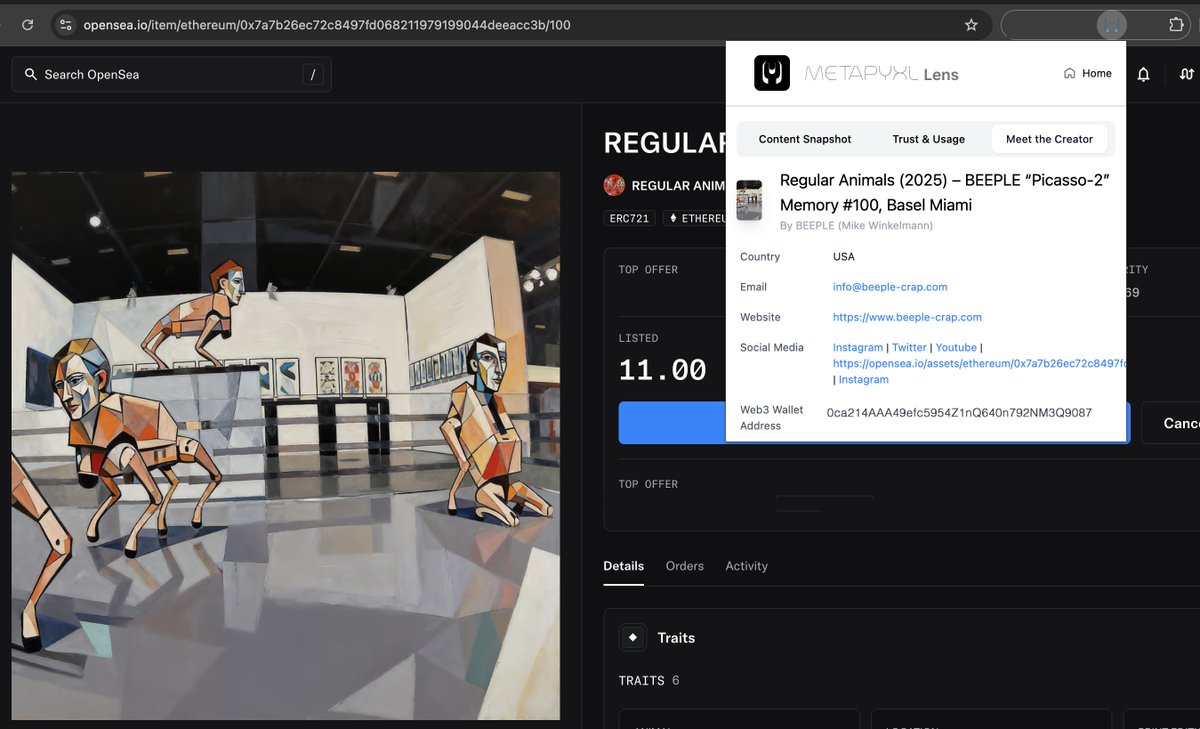The image size is (1200, 729).
Task: Open the Activity tab
Action: pos(746,566)
